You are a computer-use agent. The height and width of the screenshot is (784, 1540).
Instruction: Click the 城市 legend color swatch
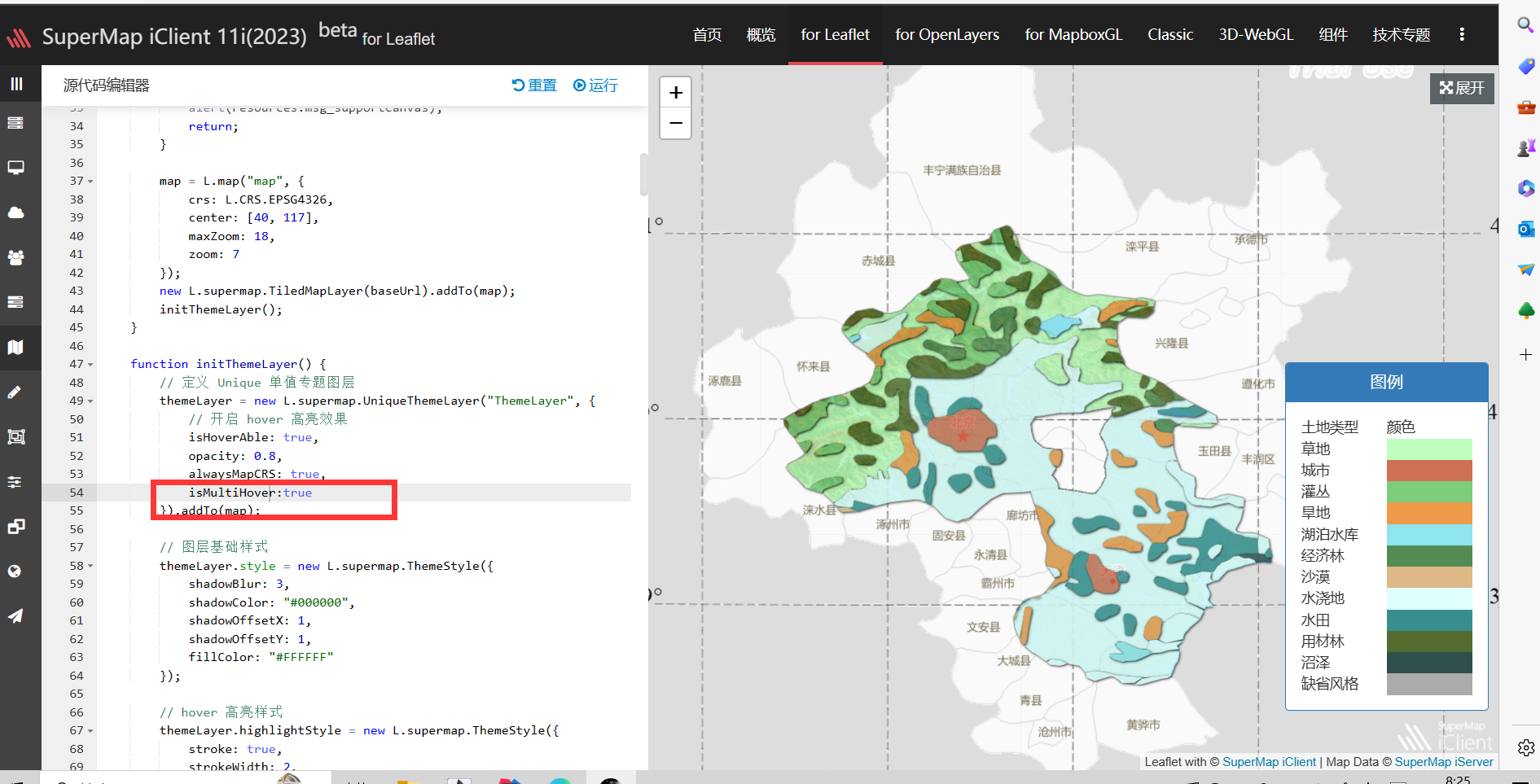[1429, 471]
